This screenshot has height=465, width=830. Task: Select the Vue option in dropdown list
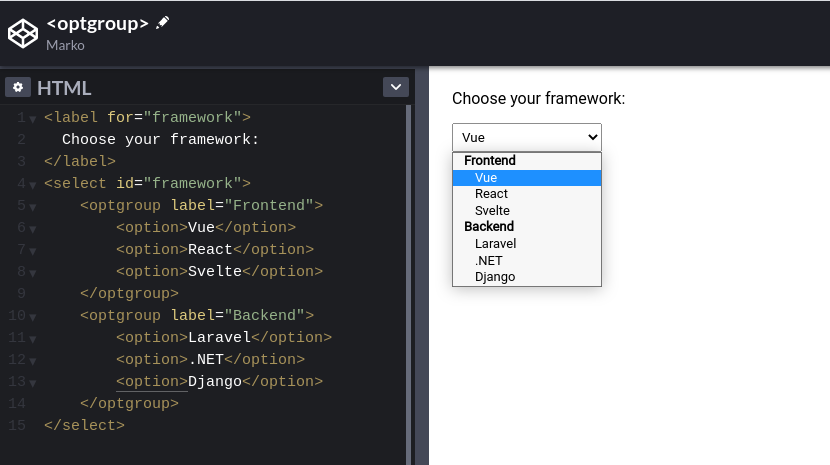click(527, 177)
